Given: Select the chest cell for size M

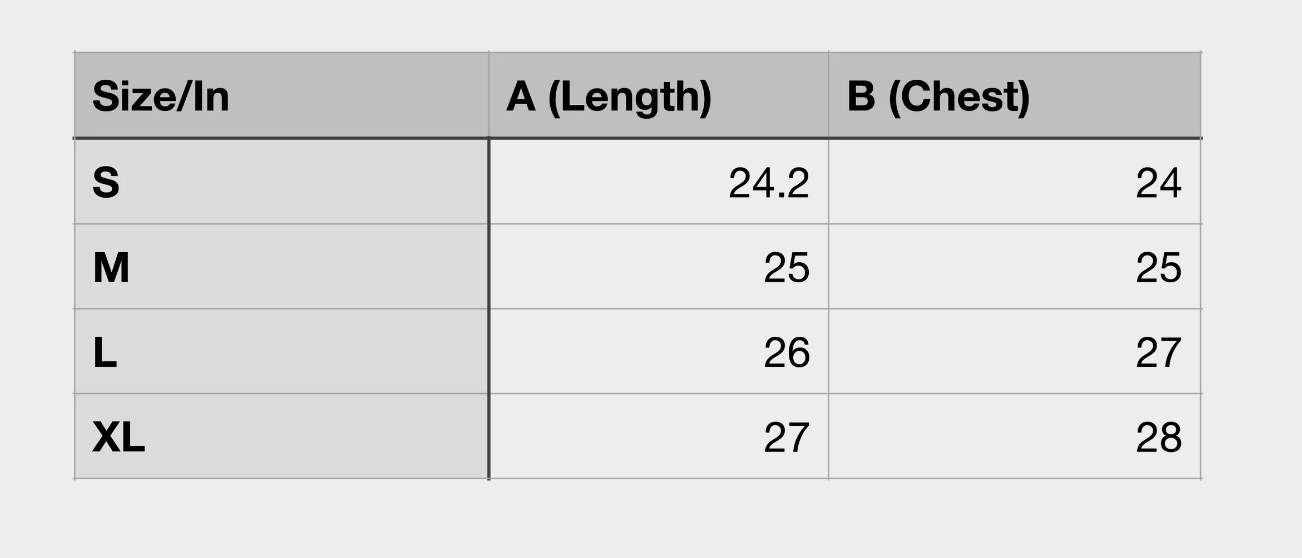Looking at the screenshot, I should (1014, 266).
